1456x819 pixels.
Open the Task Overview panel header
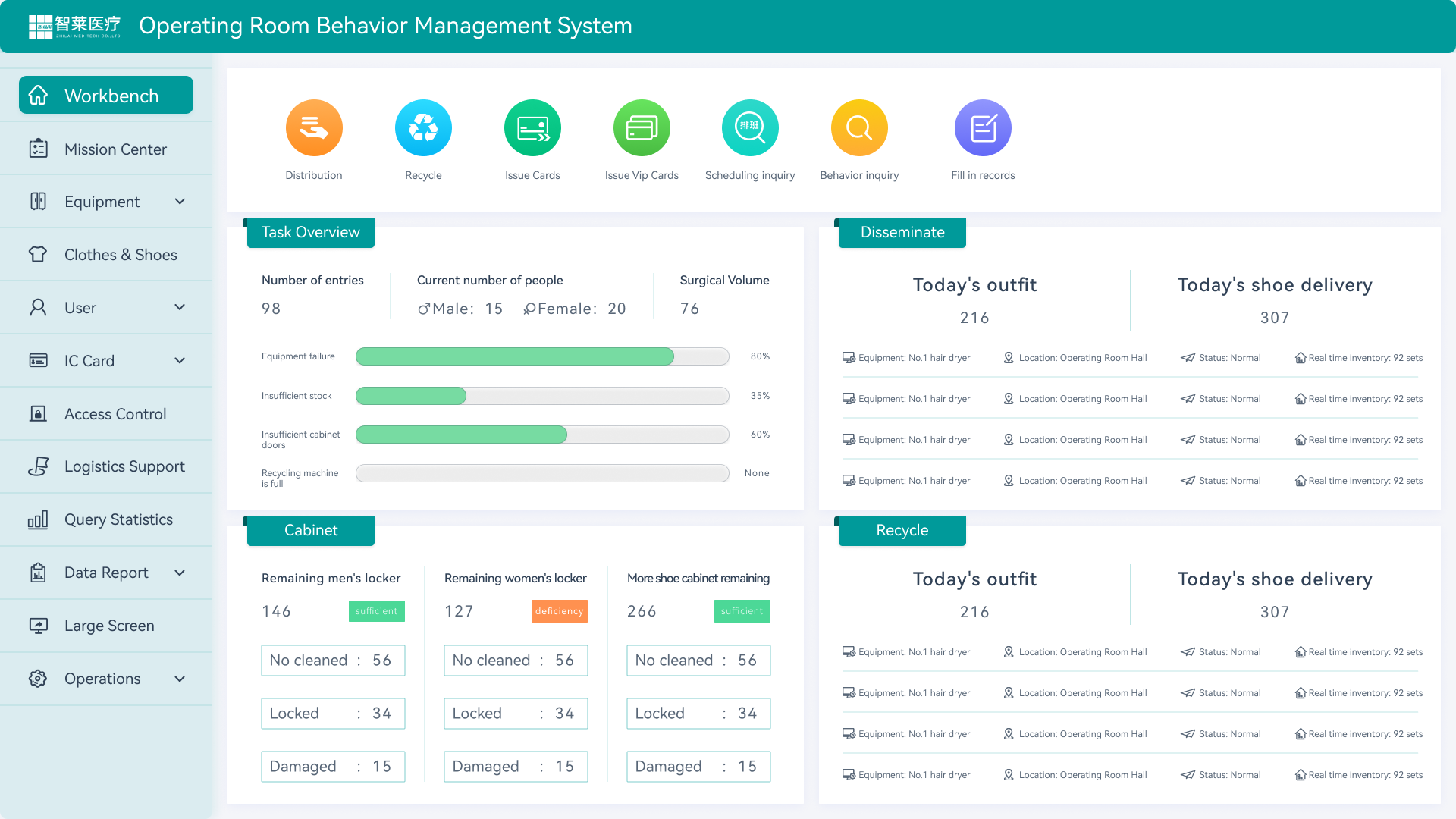pos(310,232)
